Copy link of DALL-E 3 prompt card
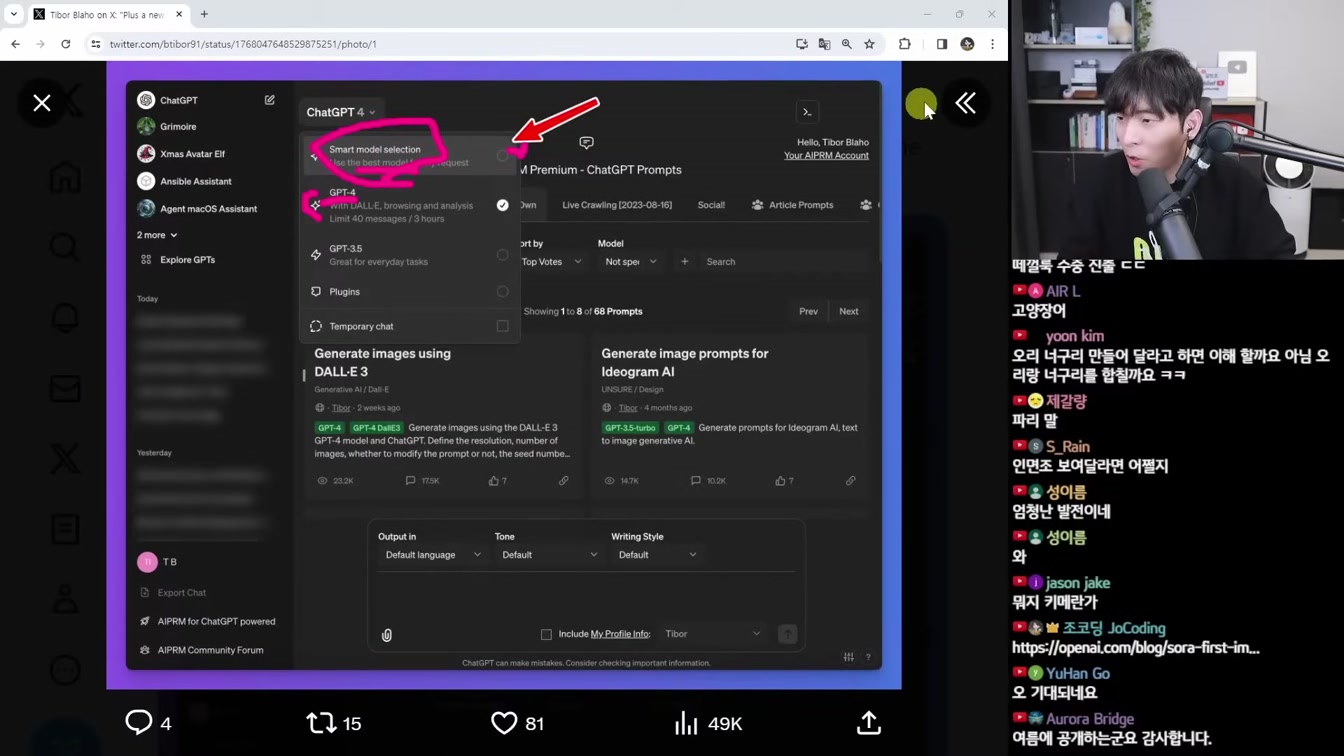Screen dimensions: 1344x756 pyautogui.click(x=563, y=481)
